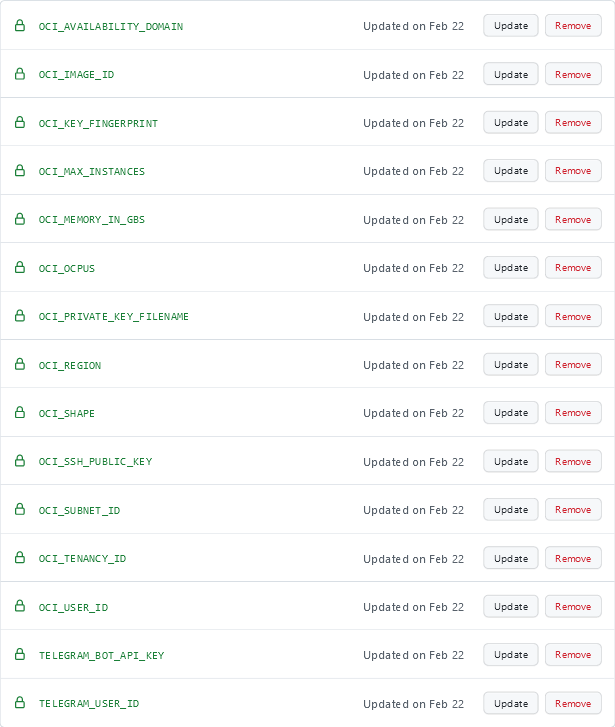Click the lock icon next to OCI_SSH_PUBLIC_KEY
This screenshot has width=615, height=727.
20,461
